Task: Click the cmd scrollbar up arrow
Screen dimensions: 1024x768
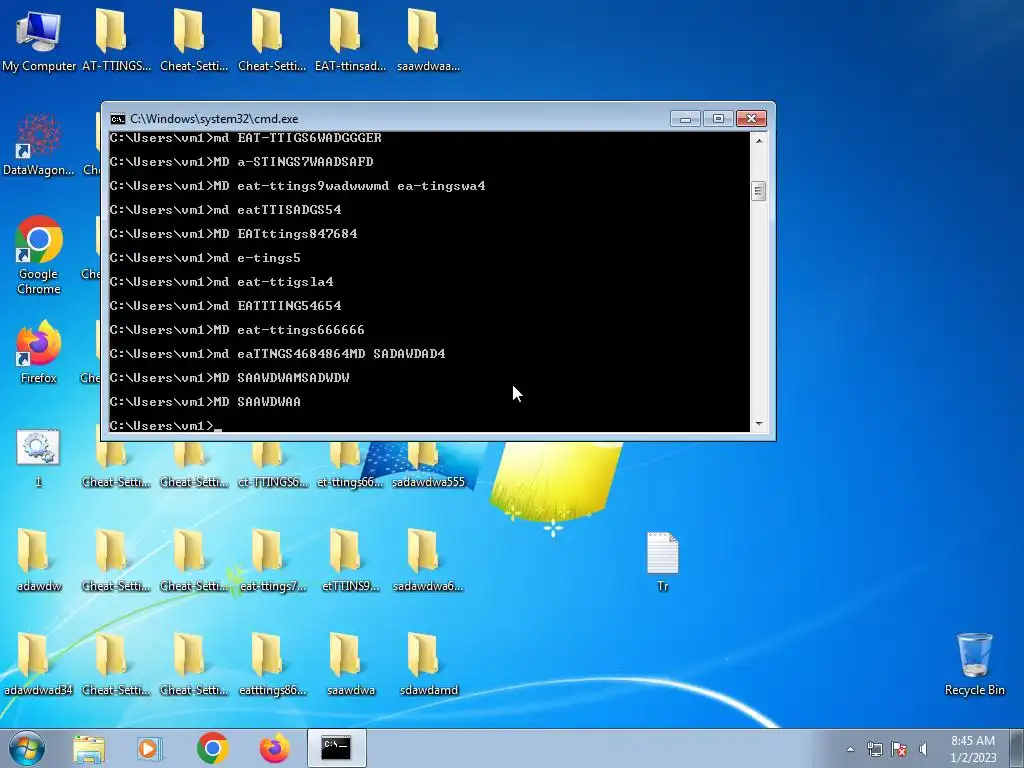Action: point(759,140)
